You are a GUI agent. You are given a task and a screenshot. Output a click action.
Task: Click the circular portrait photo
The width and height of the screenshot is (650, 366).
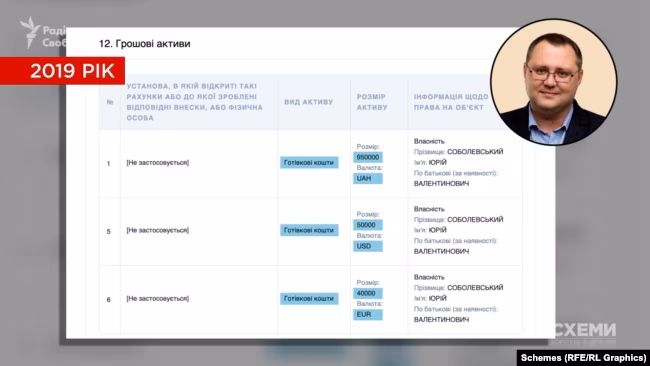tap(553, 82)
